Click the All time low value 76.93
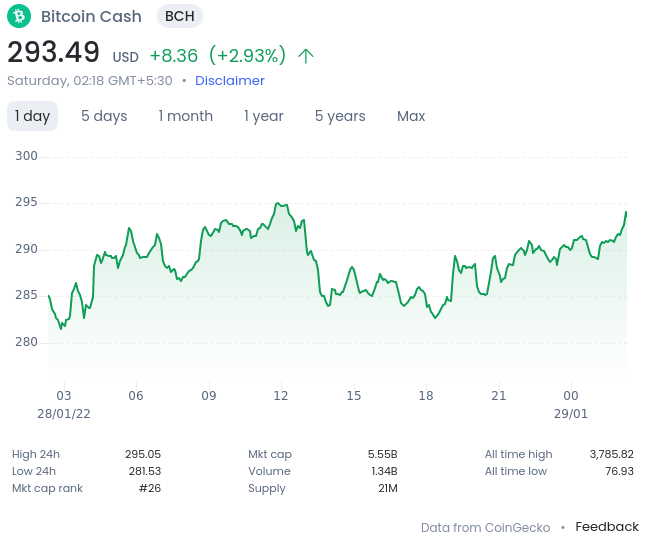This screenshot has width=647, height=538. 619,471
